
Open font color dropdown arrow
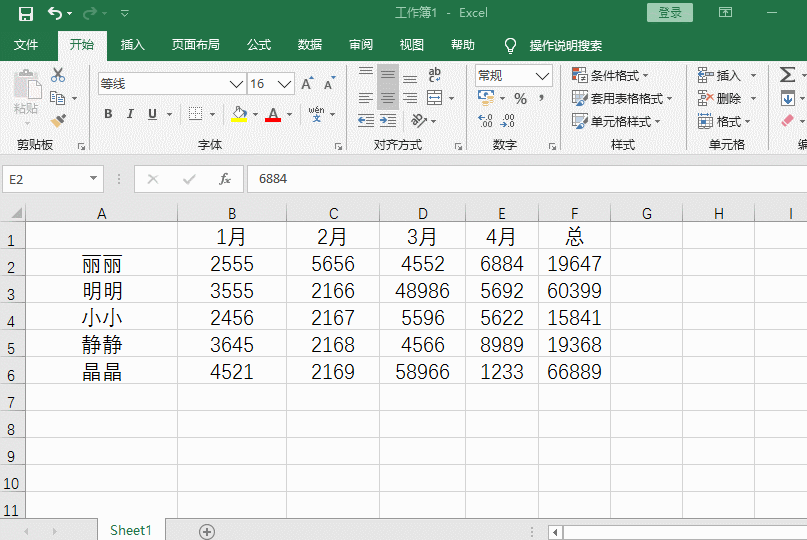pyautogui.click(x=289, y=114)
